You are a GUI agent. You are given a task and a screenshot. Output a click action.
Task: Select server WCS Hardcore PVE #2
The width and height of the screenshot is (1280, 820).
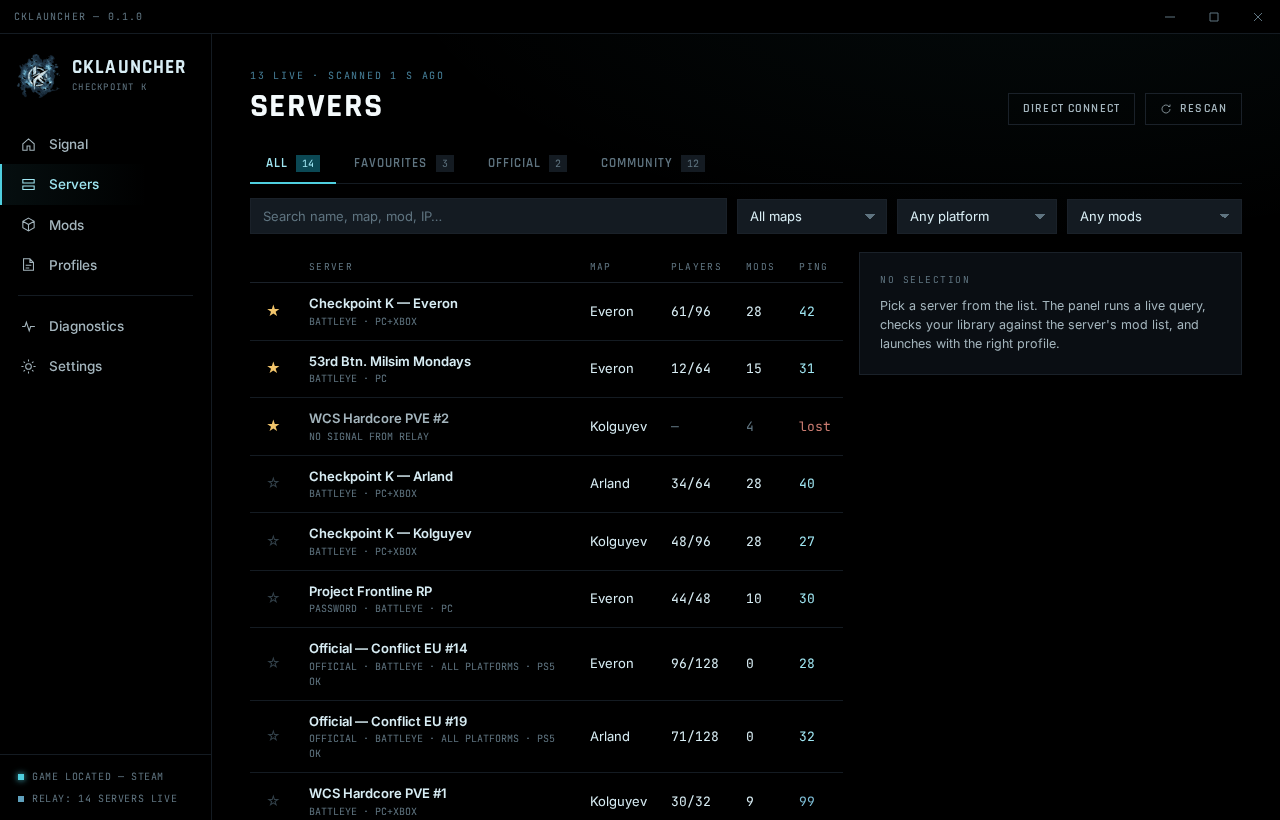pos(546,426)
